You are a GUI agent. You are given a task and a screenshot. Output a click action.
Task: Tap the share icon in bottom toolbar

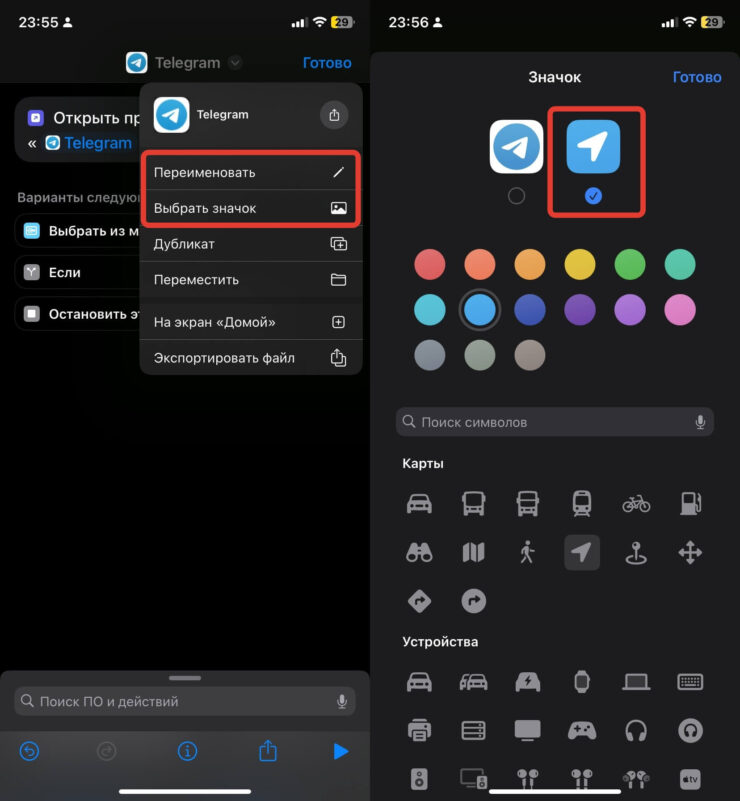[267, 751]
